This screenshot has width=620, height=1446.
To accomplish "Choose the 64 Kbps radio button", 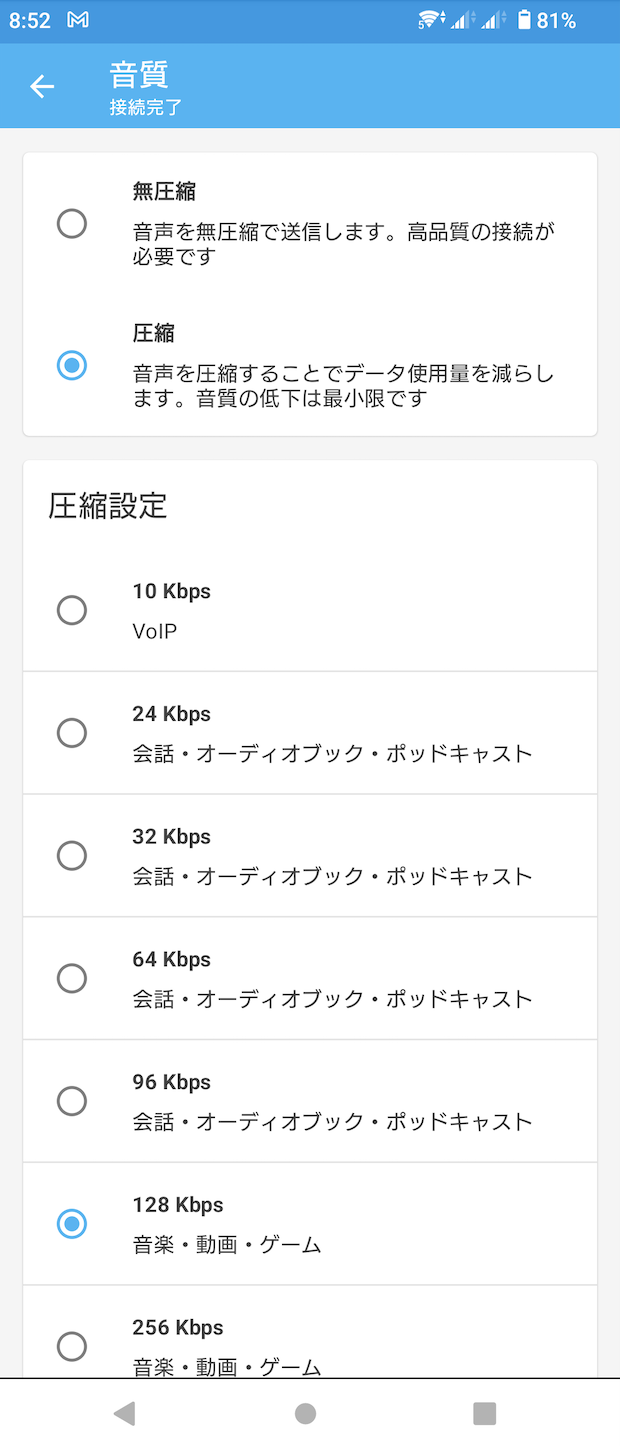I will click(x=72, y=978).
